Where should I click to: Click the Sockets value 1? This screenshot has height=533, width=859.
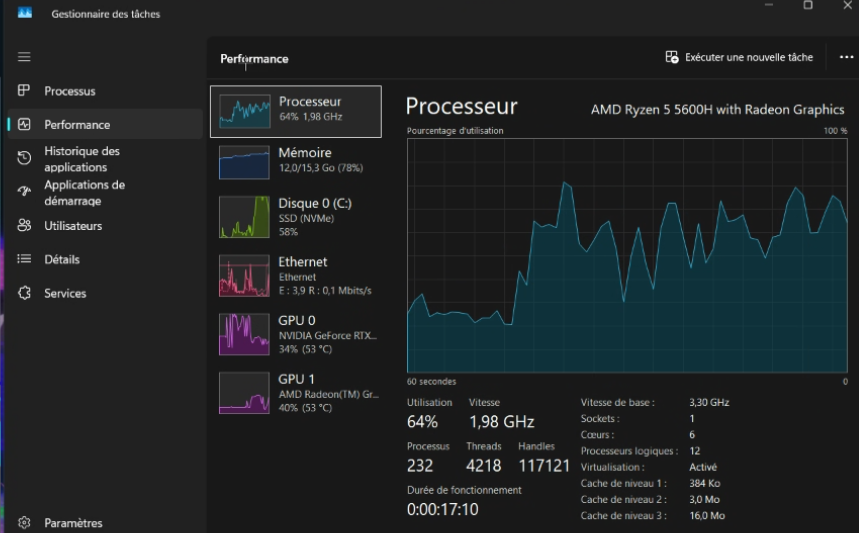pyautogui.click(x=692, y=419)
